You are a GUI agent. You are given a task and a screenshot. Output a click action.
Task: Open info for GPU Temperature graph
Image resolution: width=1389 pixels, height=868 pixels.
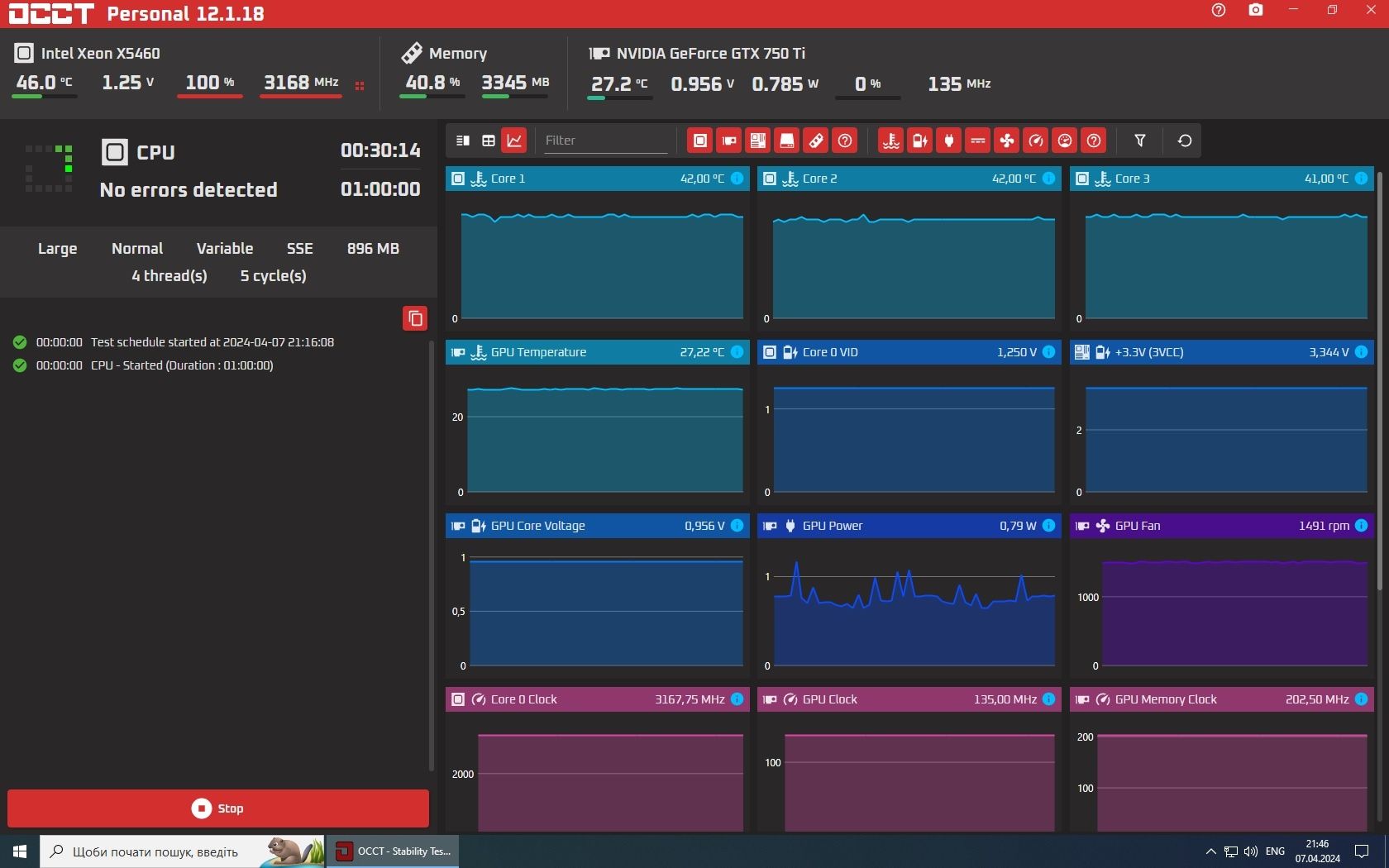coord(737,352)
